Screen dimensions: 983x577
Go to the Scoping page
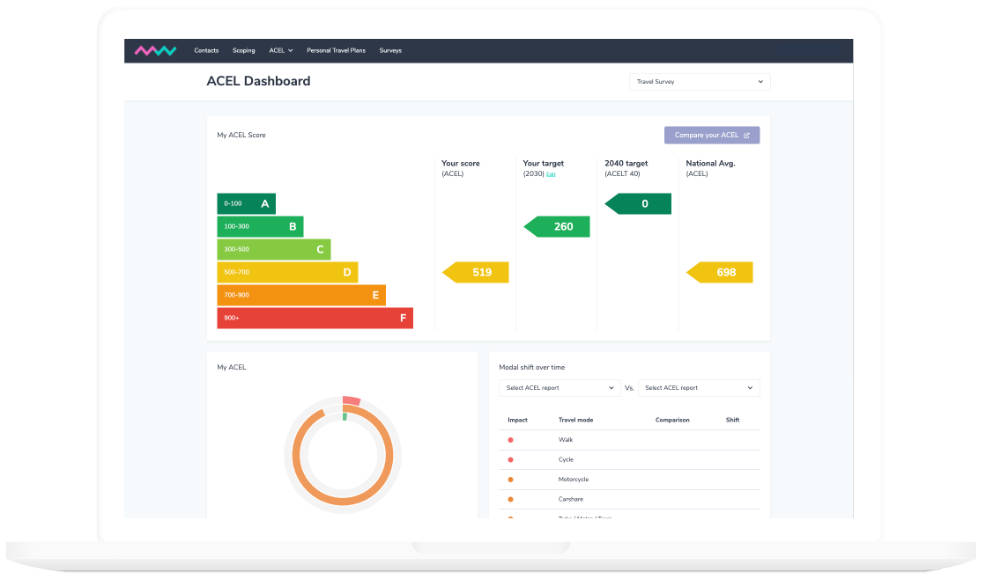(x=244, y=51)
